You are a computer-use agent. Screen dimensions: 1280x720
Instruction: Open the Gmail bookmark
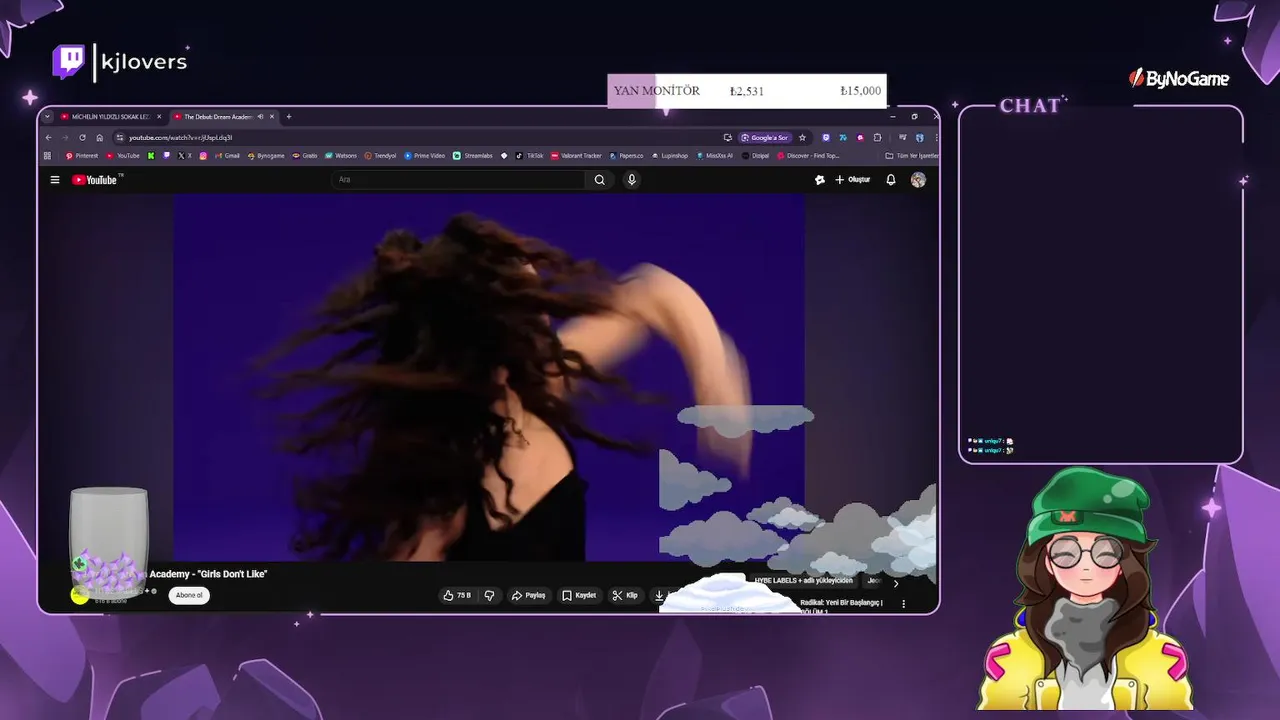(x=227, y=156)
